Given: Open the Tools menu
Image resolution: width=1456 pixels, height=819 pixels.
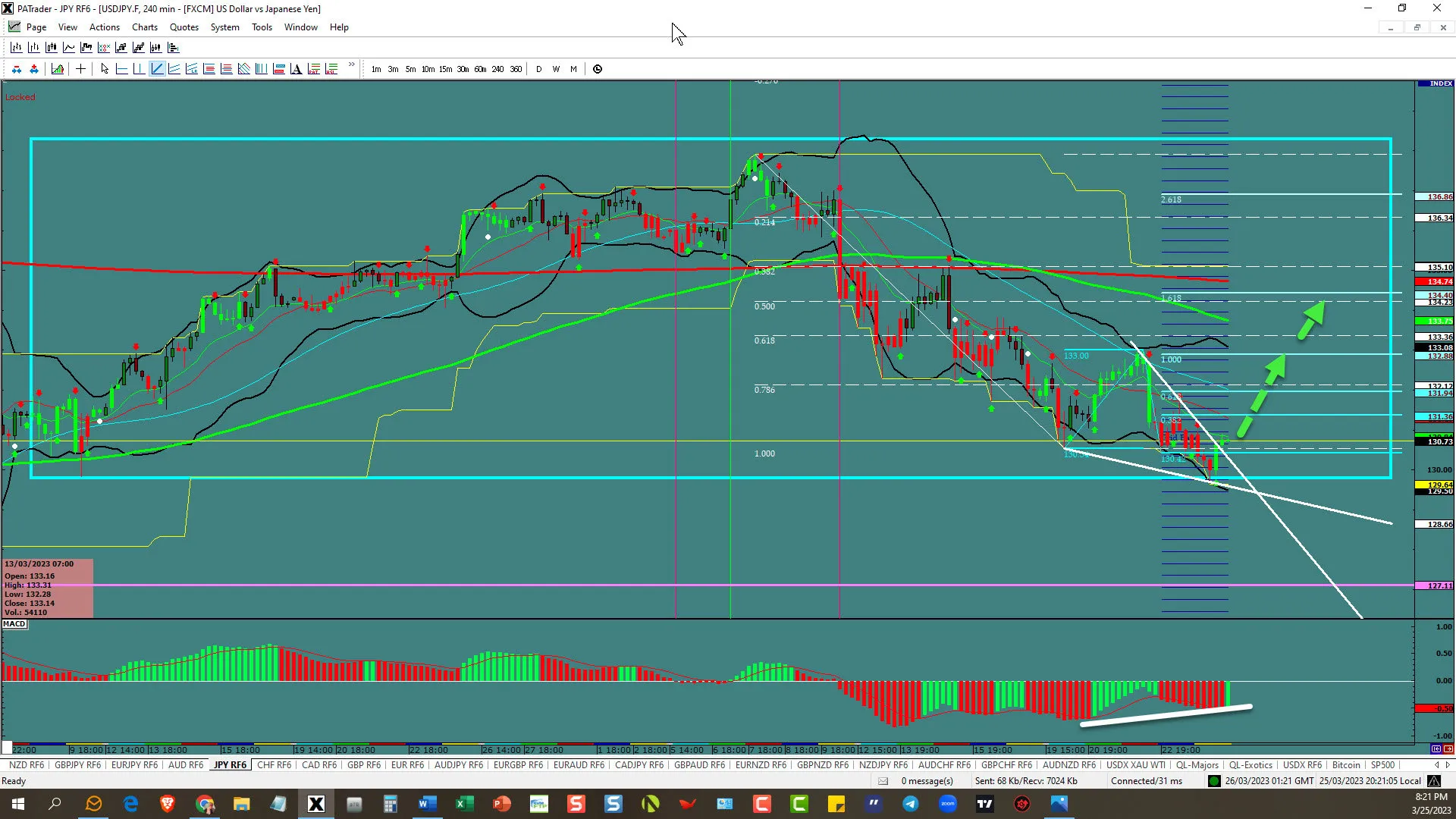Looking at the screenshot, I should (262, 27).
